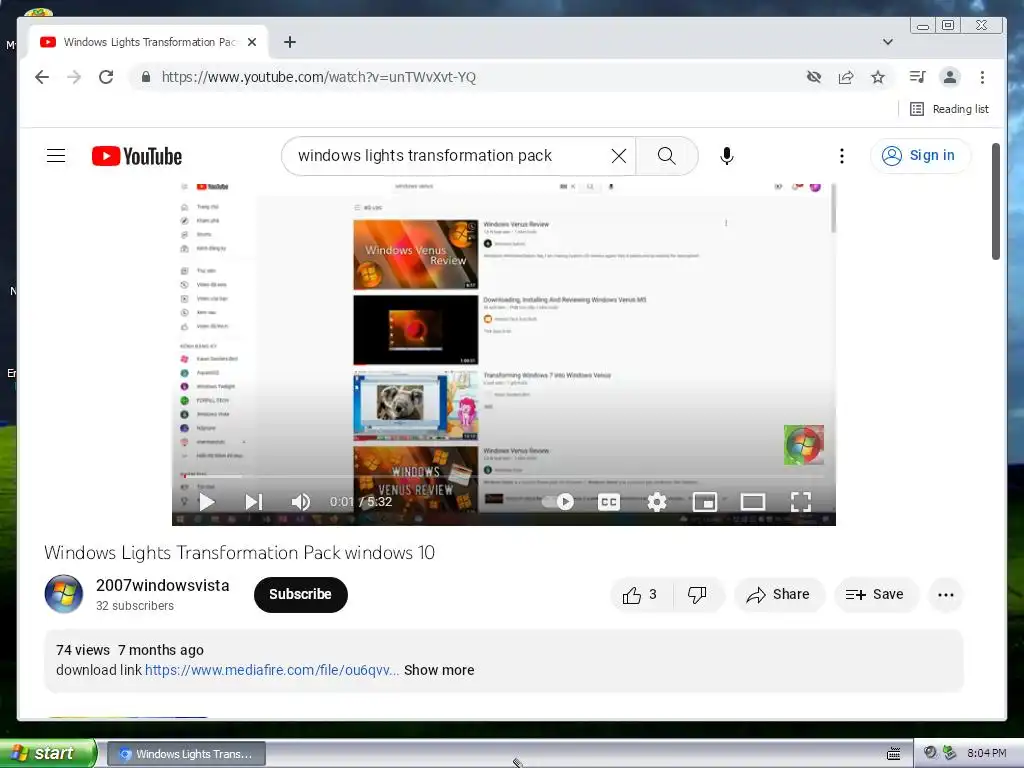Like this video

coord(641,594)
